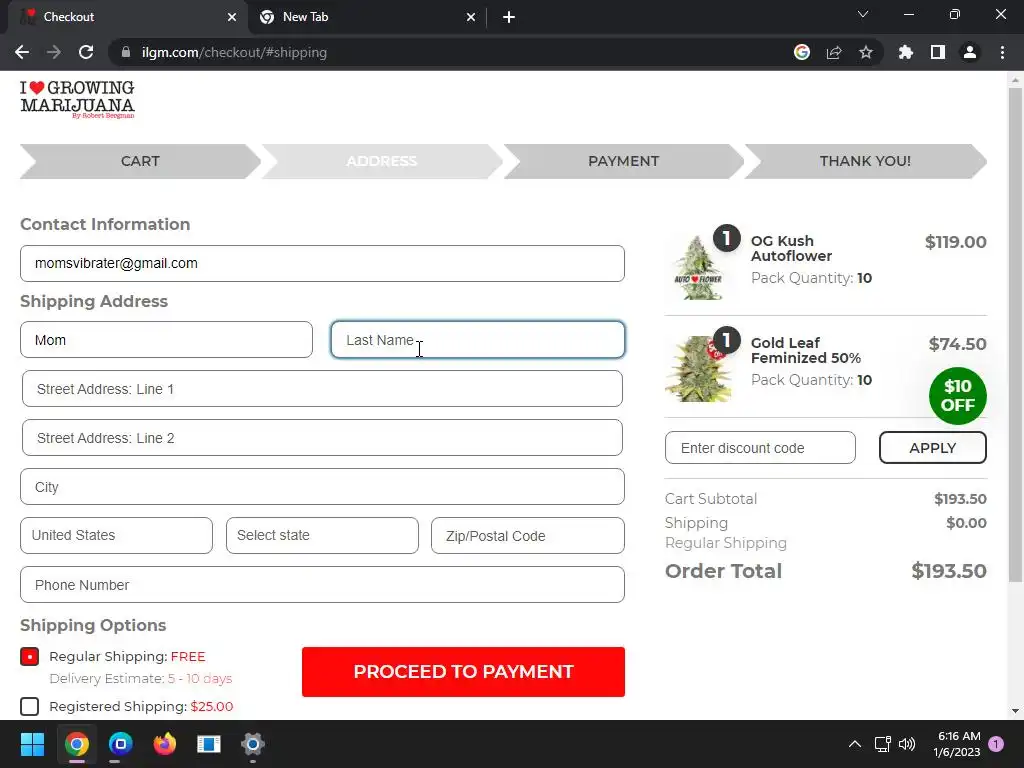This screenshot has height=768, width=1024.
Task: Open the tab search chevron
Action: 863,14
